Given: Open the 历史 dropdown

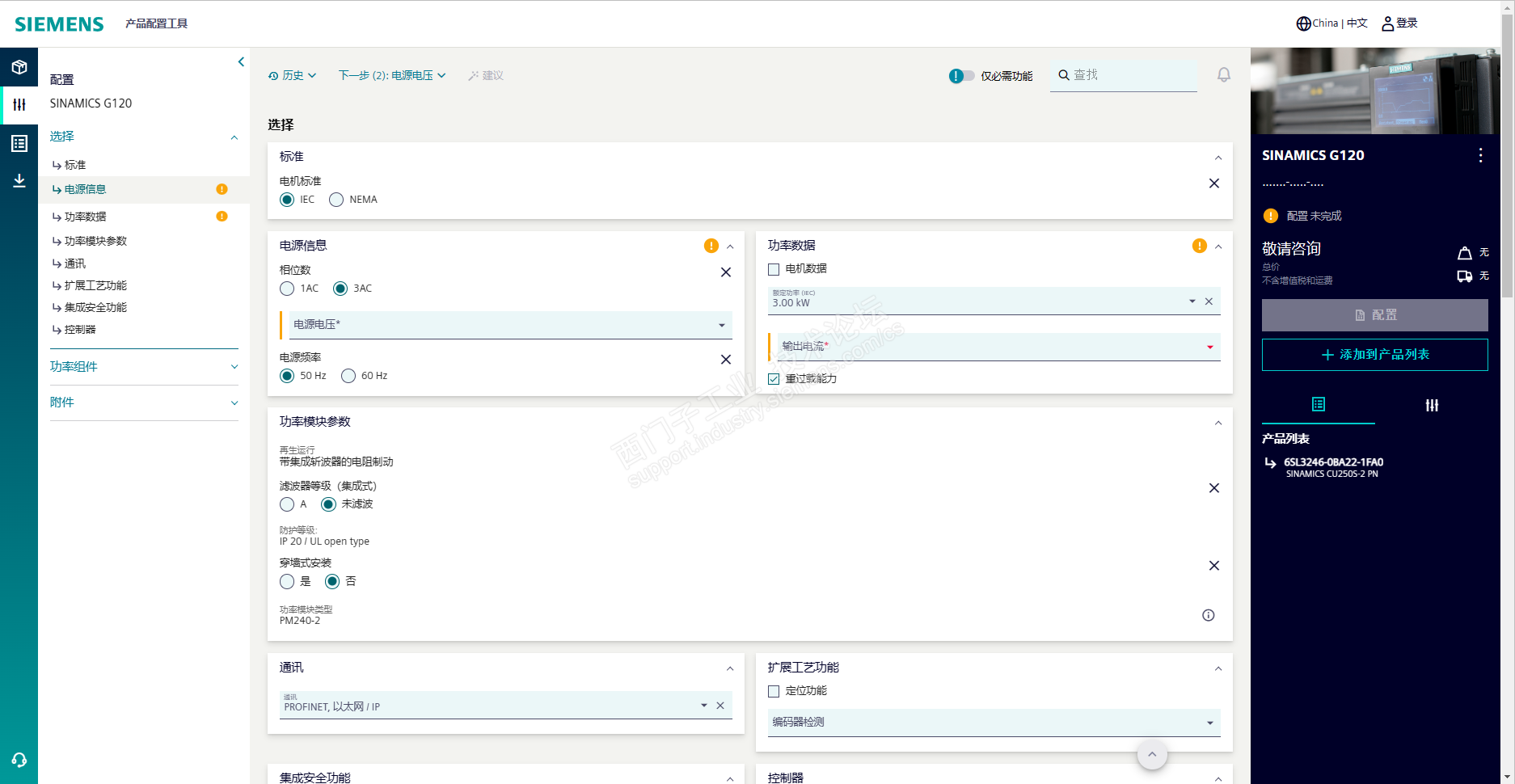Looking at the screenshot, I should tap(293, 75).
